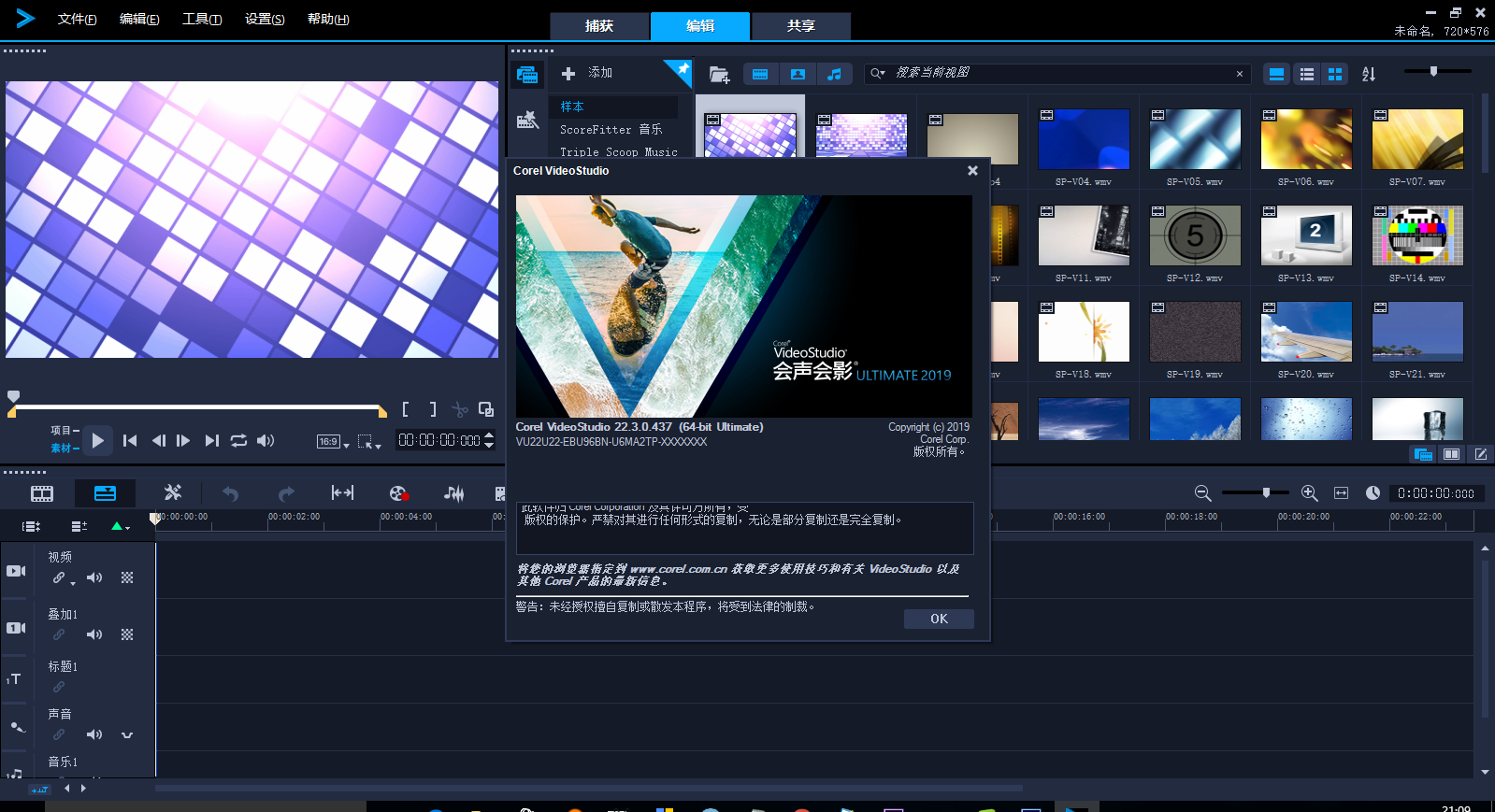Adjust the library thumbnail size slider
Screen dimensions: 1495x812
pyautogui.click(x=1433, y=71)
